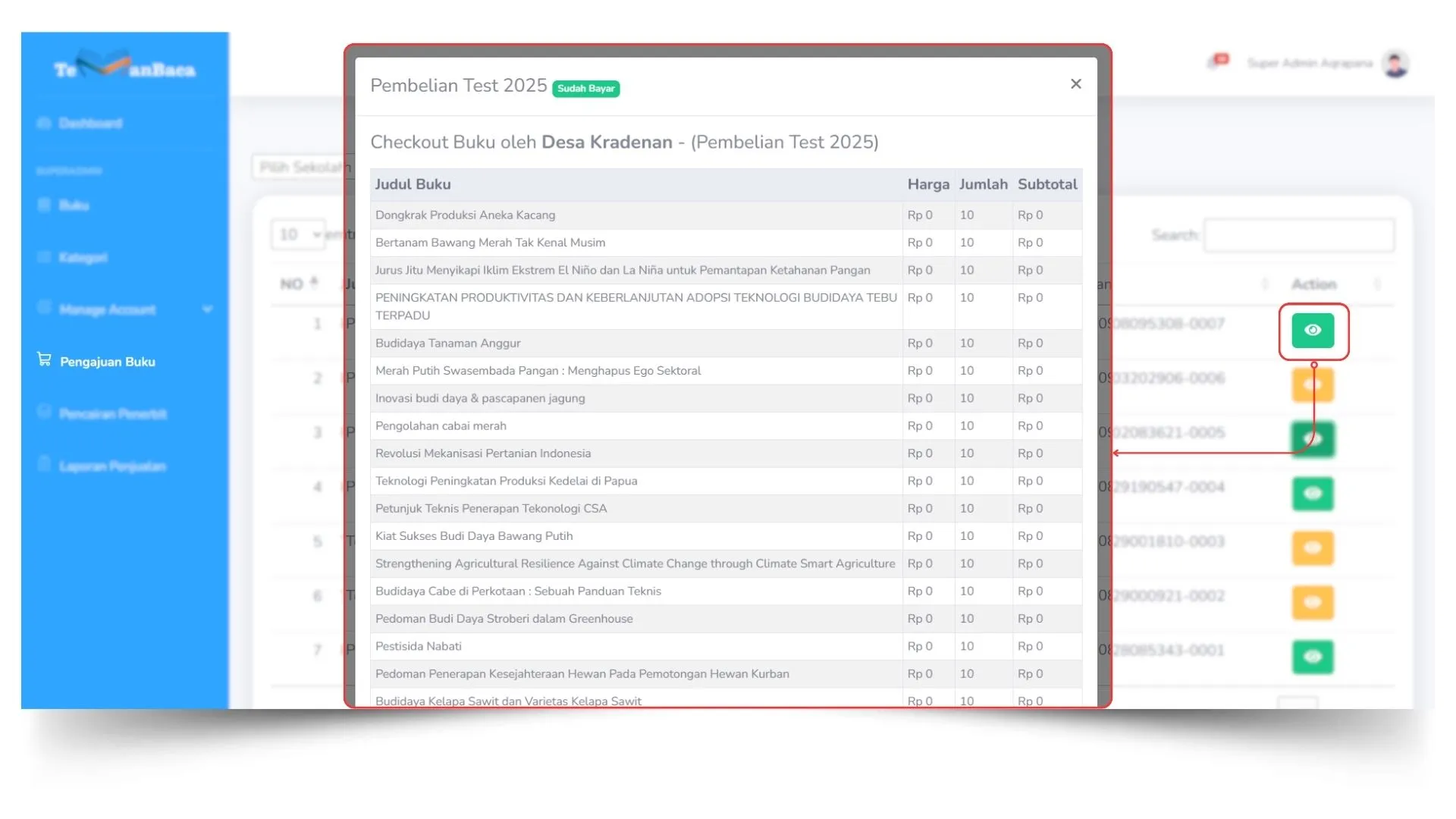
Task: Click the TemanBaca logo
Action: point(125,68)
